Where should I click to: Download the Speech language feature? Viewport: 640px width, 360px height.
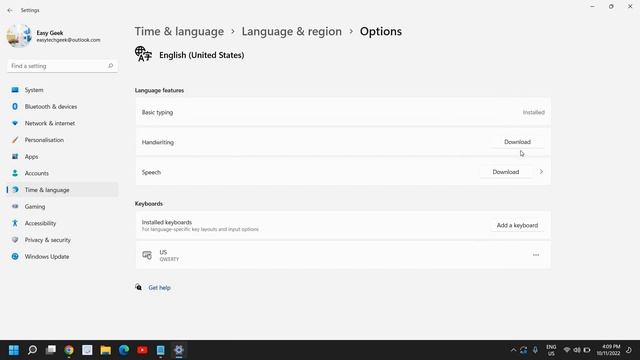coord(505,172)
